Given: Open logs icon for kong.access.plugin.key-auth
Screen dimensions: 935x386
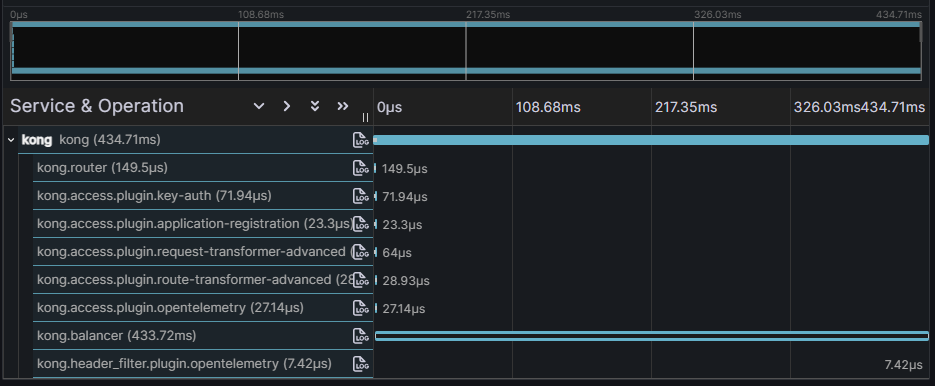Looking at the screenshot, I should point(360,196).
